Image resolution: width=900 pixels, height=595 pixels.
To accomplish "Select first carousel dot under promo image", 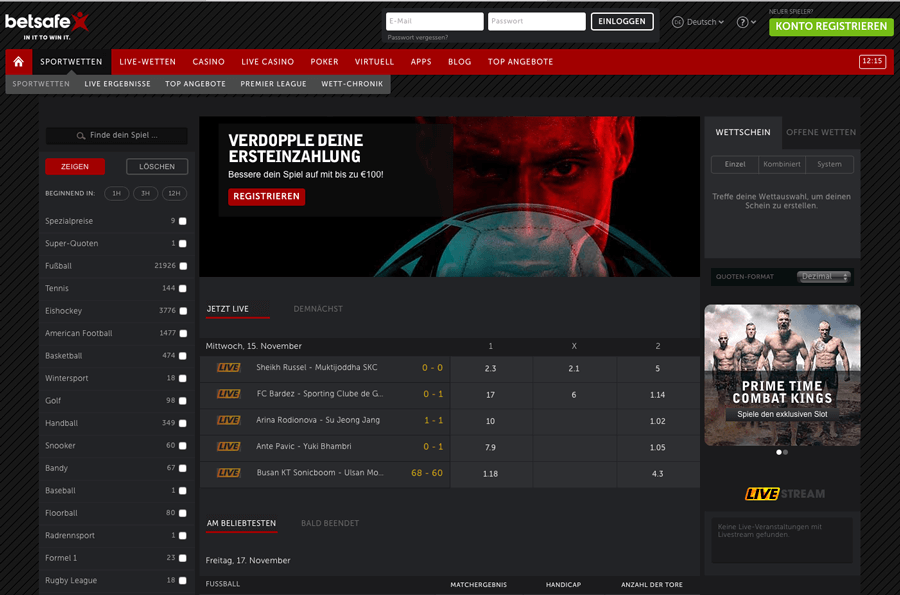I will [779, 452].
